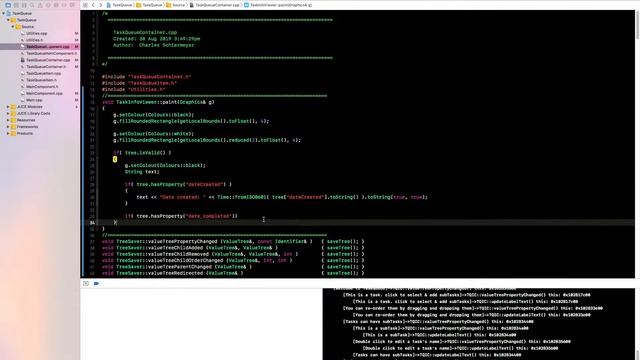This screenshot has height=360, width=640.
Task: Open MainComponent.cpp in the navigator
Action: tap(44, 93)
